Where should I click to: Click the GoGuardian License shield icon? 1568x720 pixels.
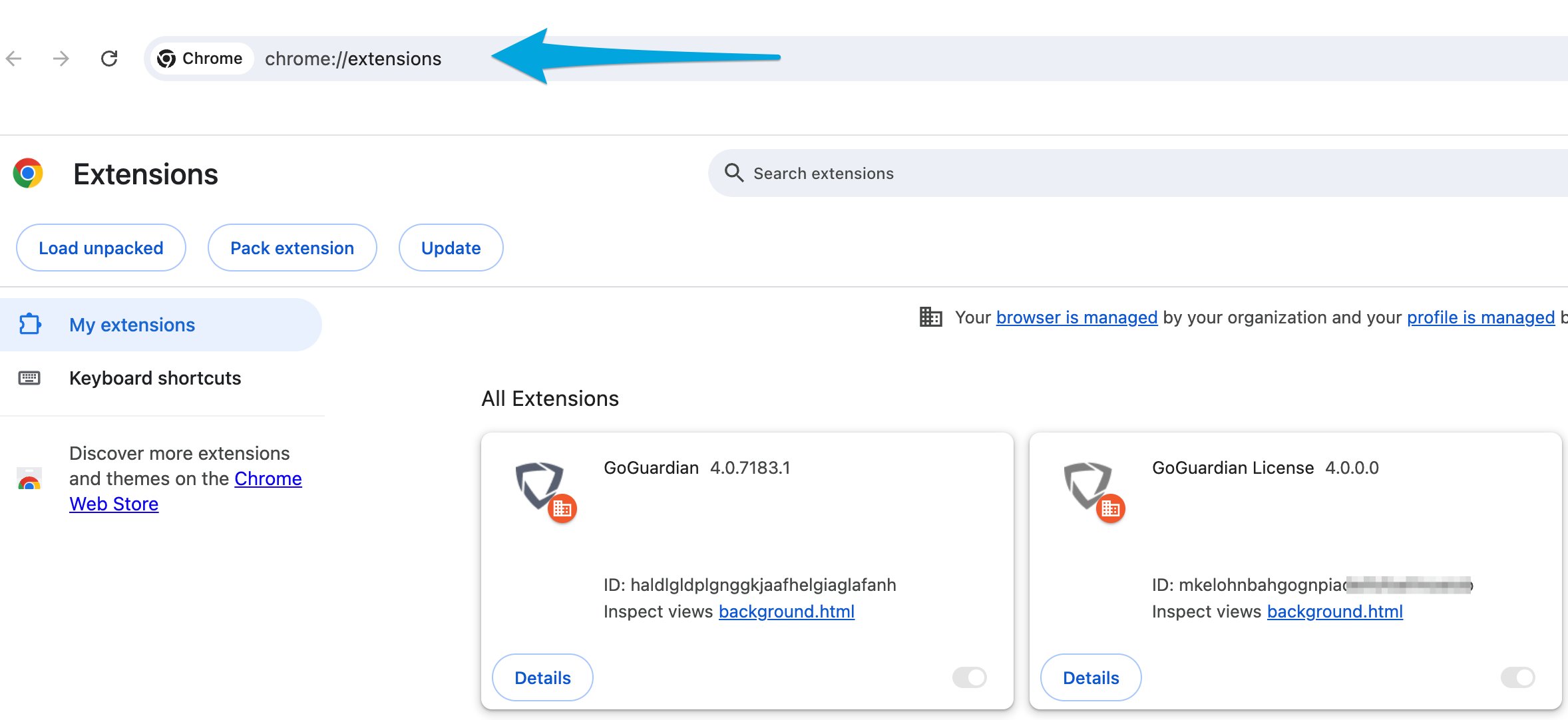point(1087,484)
